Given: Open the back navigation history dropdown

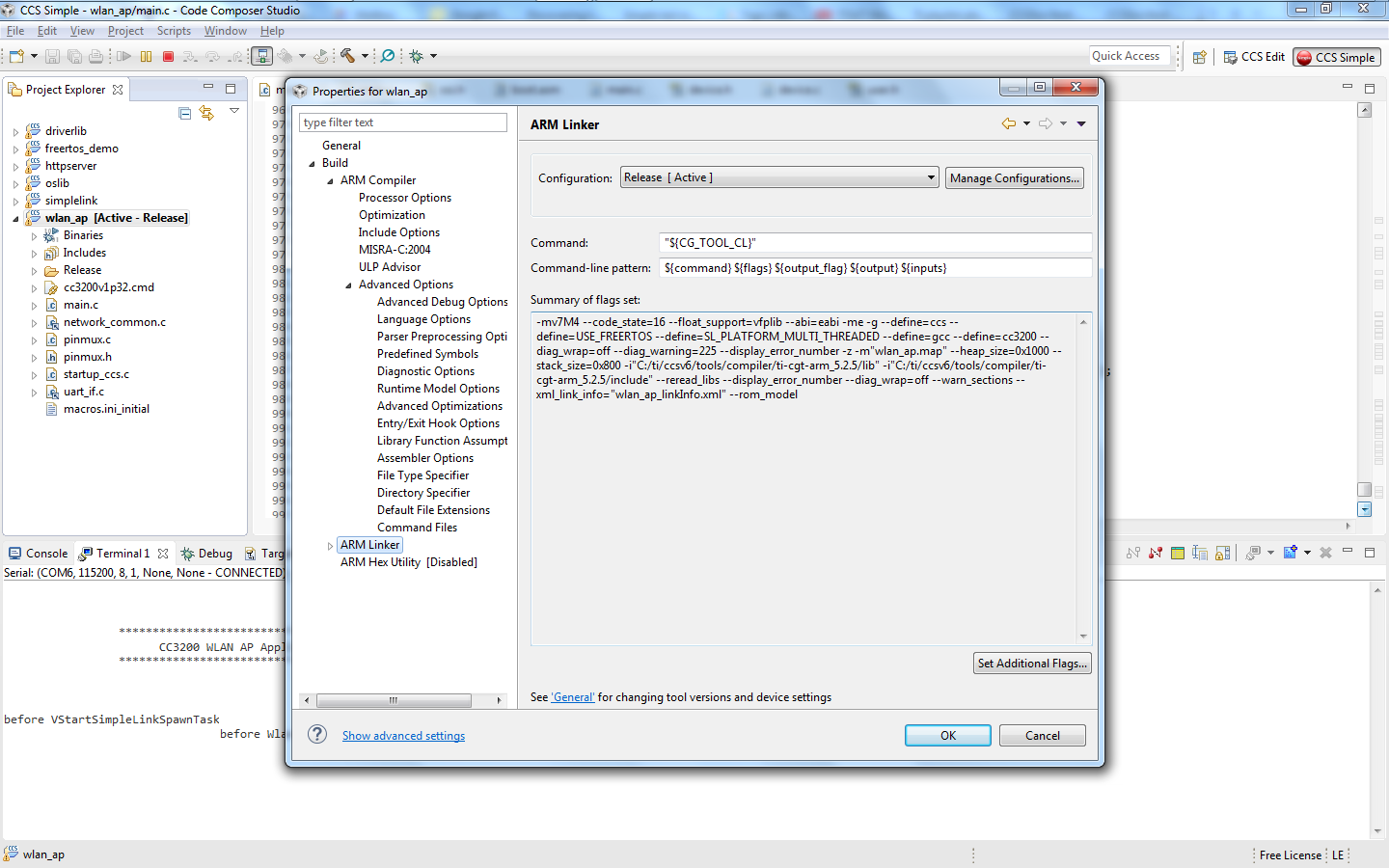Looking at the screenshot, I should click(1026, 123).
